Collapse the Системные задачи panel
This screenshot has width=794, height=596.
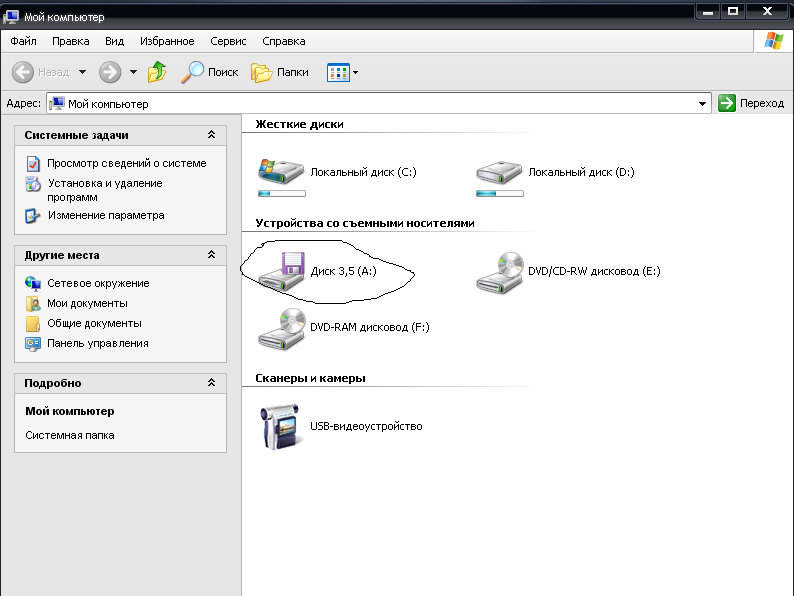(212, 135)
